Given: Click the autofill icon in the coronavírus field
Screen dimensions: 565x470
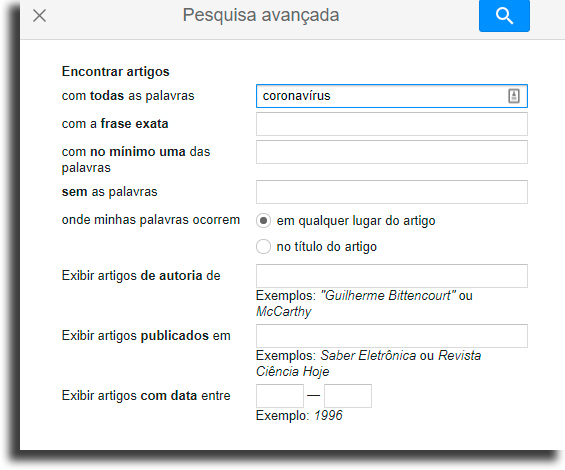Looking at the screenshot, I should (x=514, y=96).
